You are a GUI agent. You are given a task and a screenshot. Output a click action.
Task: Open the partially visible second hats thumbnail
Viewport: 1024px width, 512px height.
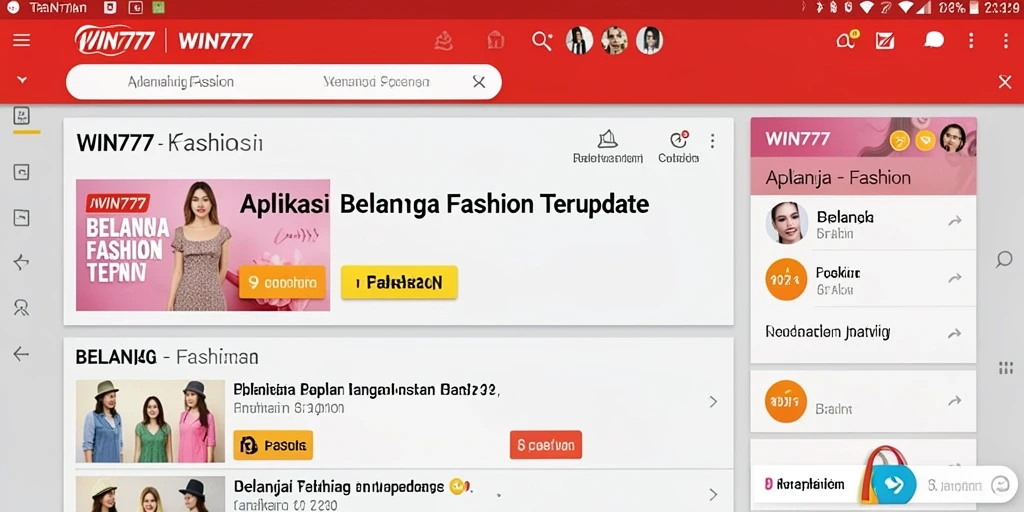(150, 494)
